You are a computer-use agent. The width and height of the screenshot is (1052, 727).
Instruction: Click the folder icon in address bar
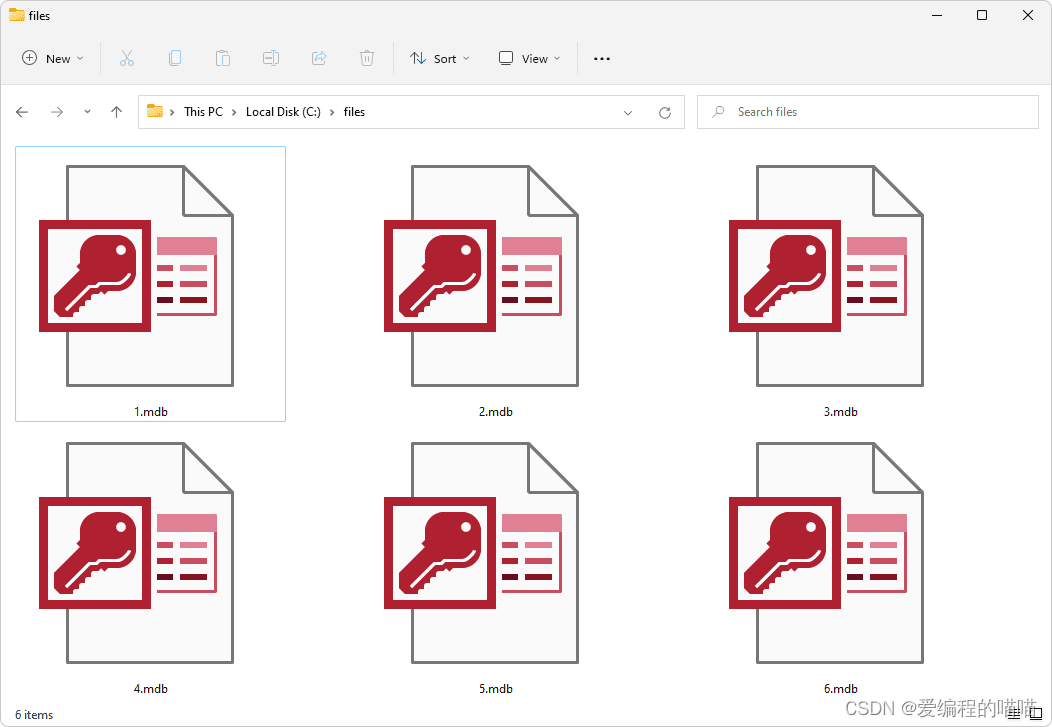(155, 111)
